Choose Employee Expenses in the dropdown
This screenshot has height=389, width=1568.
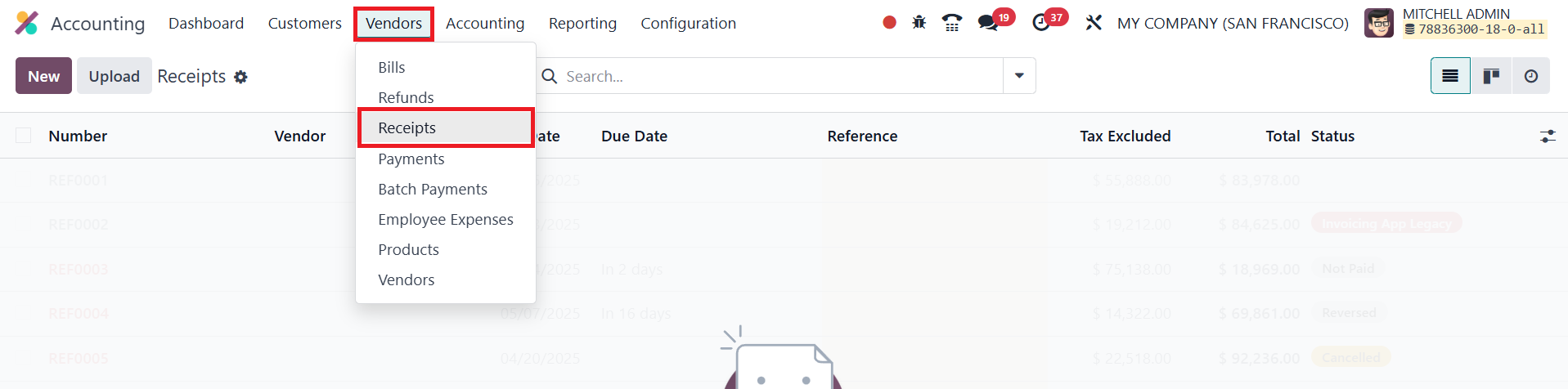coord(446,219)
